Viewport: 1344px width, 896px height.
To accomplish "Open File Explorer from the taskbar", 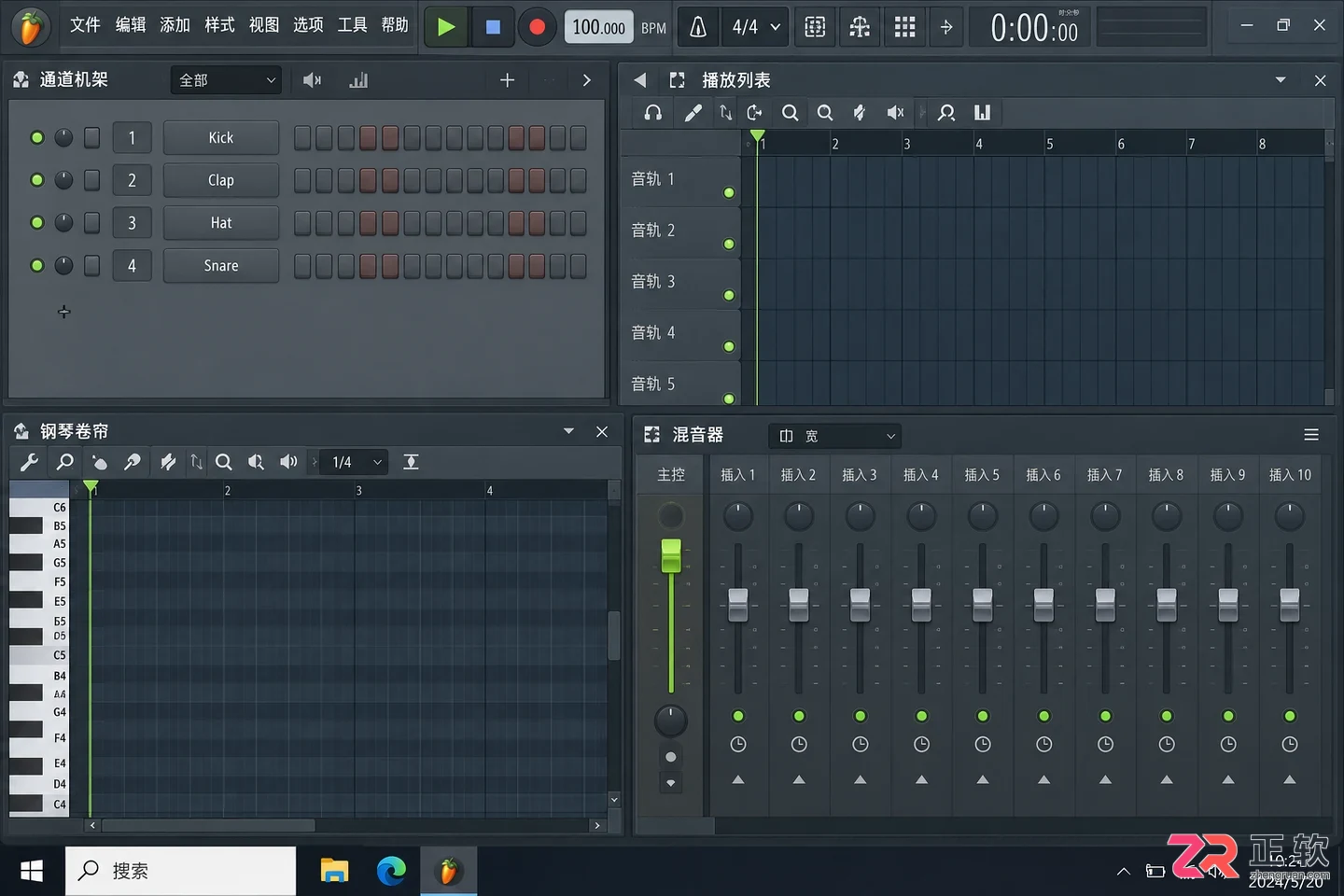I will pyautogui.click(x=334, y=871).
